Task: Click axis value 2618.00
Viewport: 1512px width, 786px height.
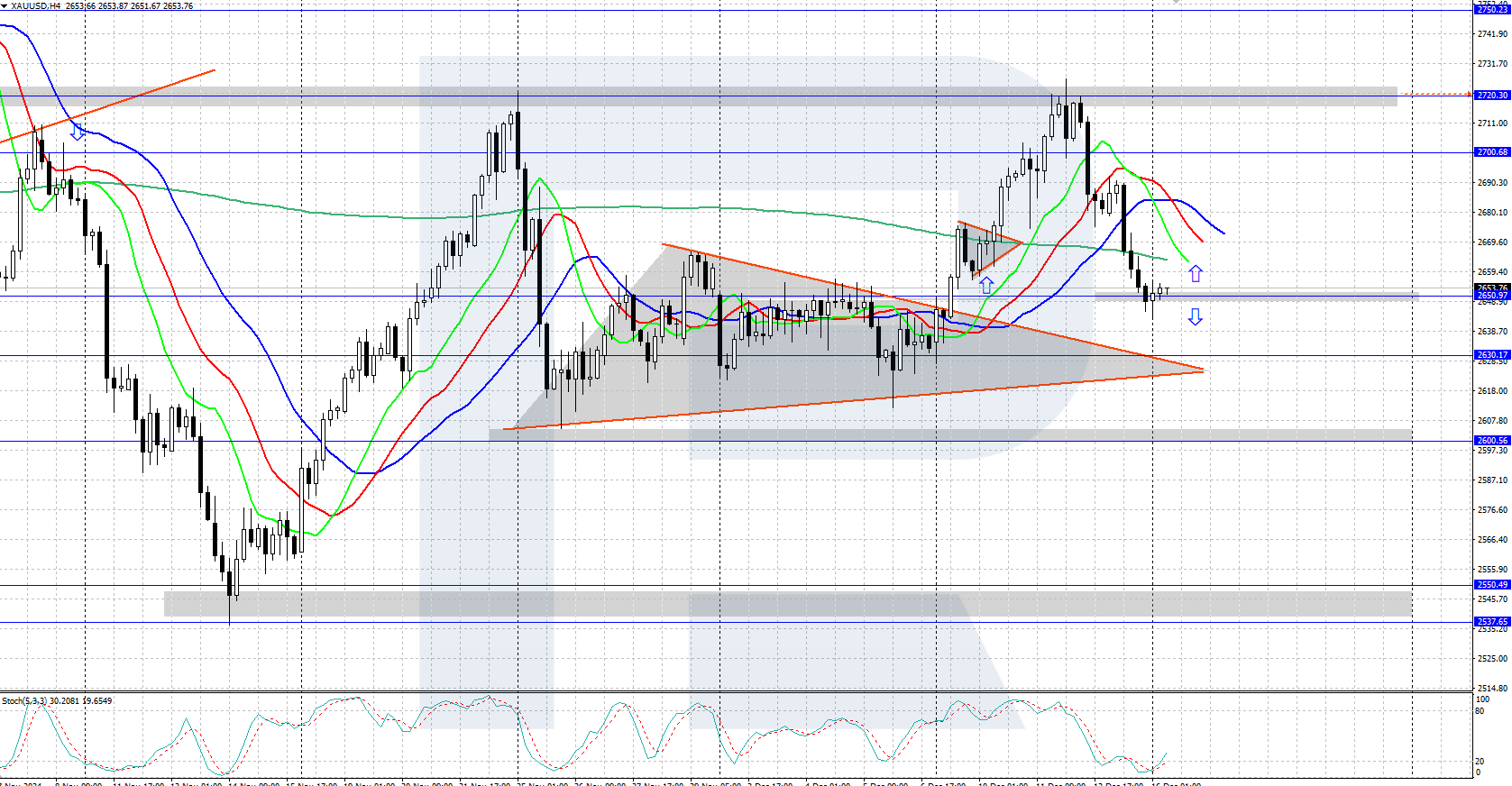Action: (1492, 391)
